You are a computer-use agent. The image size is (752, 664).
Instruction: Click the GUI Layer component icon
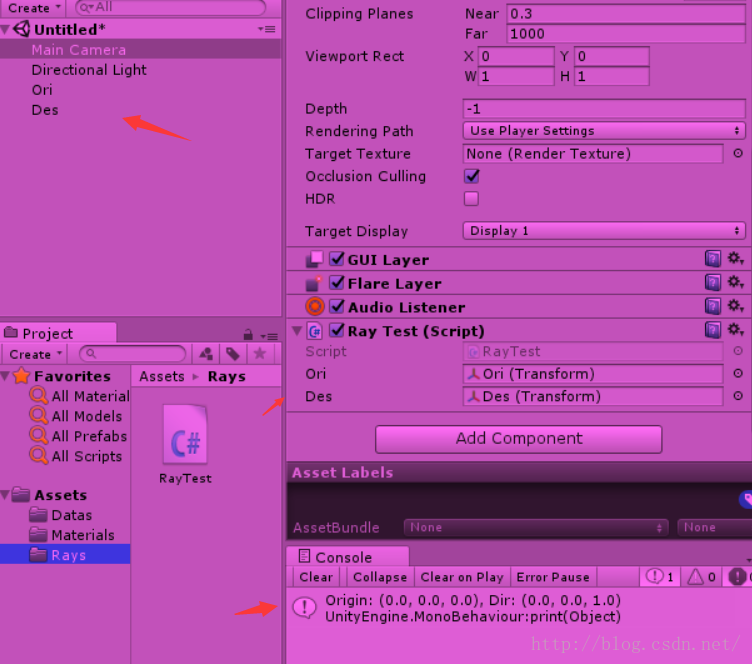[x=314, y=259]
